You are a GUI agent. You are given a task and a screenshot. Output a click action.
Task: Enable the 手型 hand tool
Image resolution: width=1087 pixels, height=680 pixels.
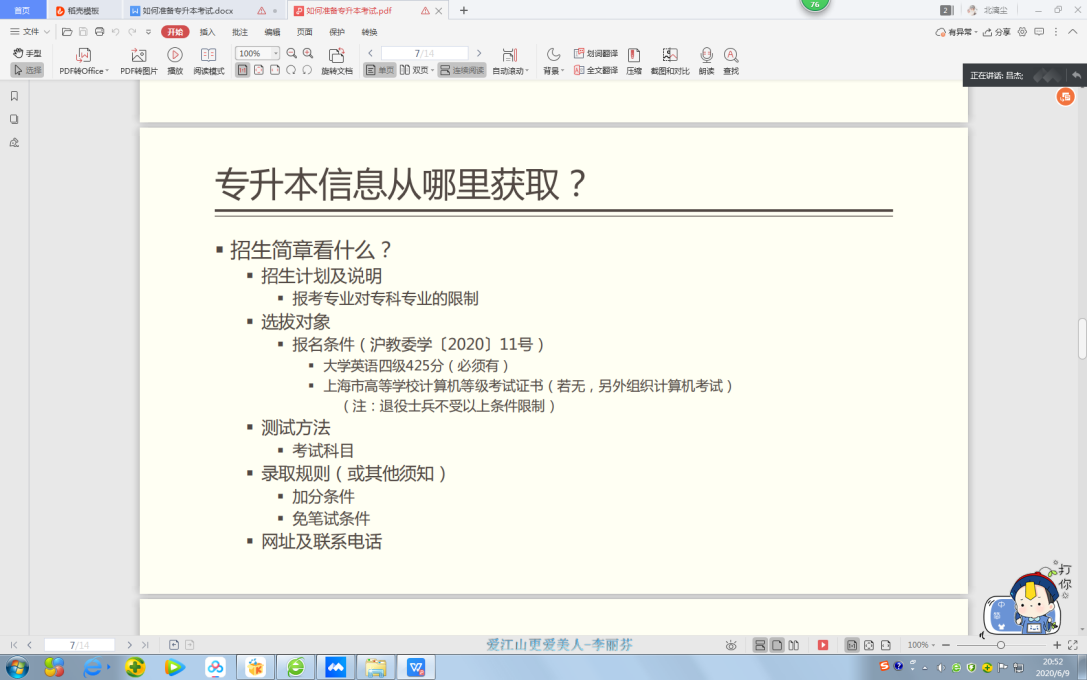(27, 53)
